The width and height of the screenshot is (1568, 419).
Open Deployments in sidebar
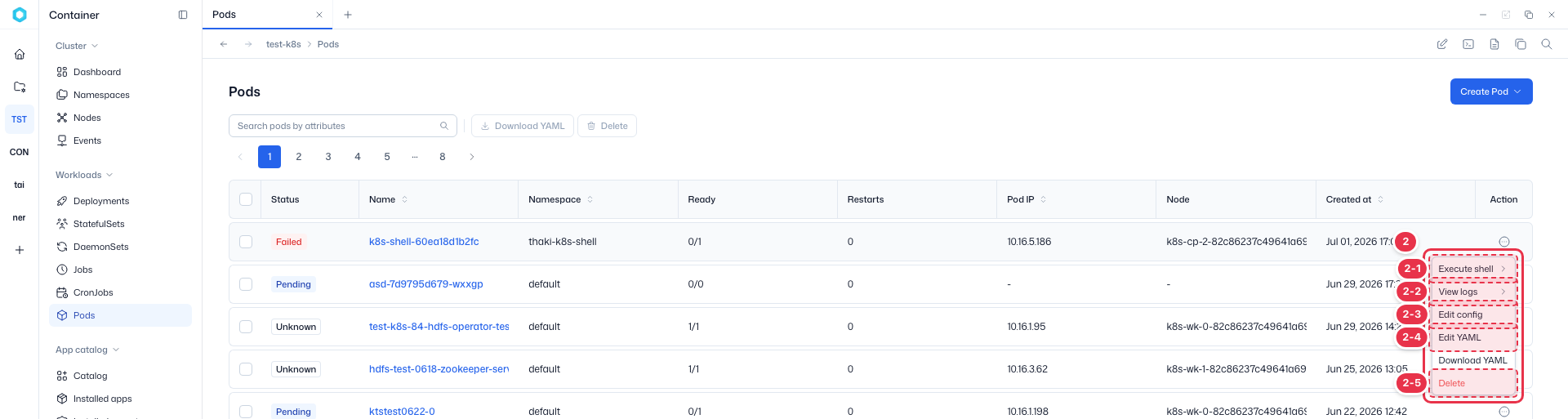pos(121,201)
